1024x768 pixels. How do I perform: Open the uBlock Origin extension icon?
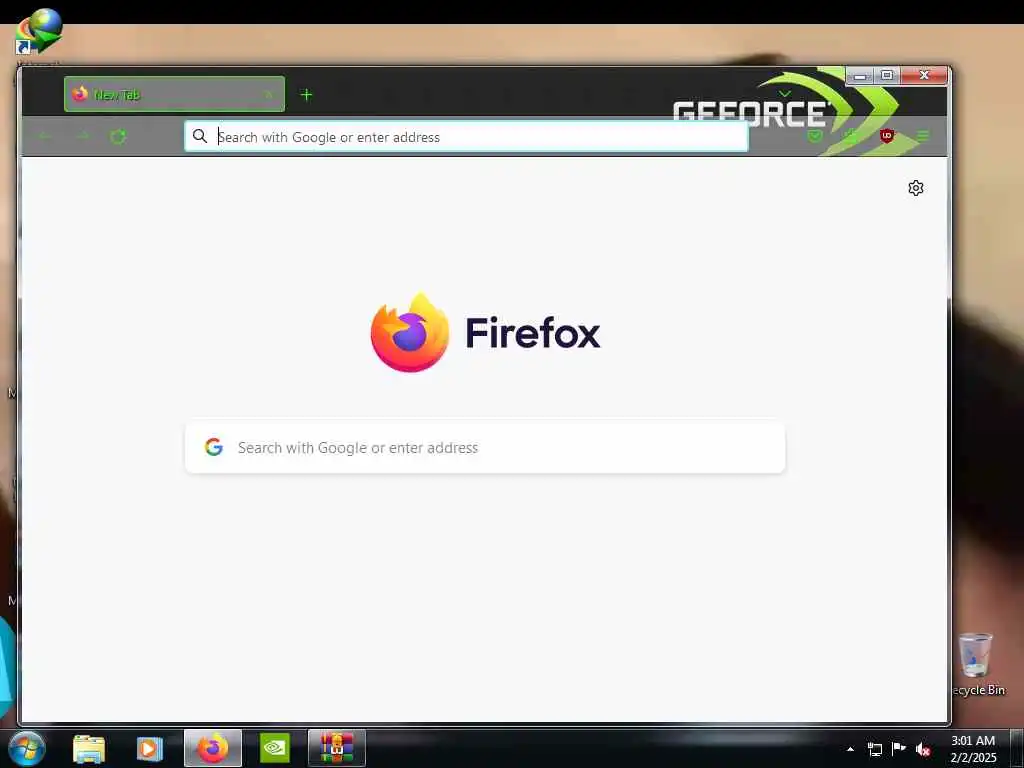point(886,136)
